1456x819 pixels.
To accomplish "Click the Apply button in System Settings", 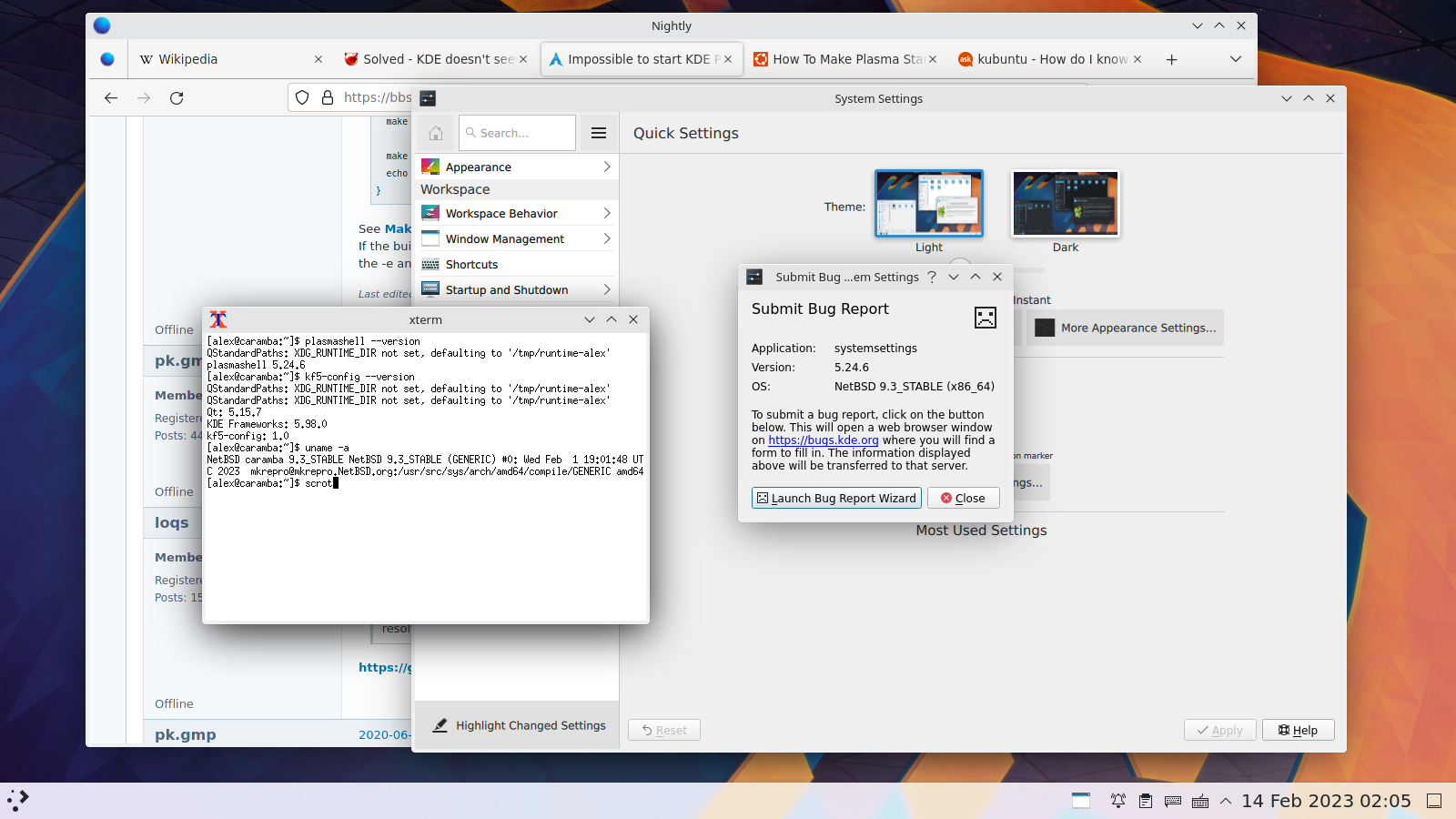I will [x=1219, y=730].
